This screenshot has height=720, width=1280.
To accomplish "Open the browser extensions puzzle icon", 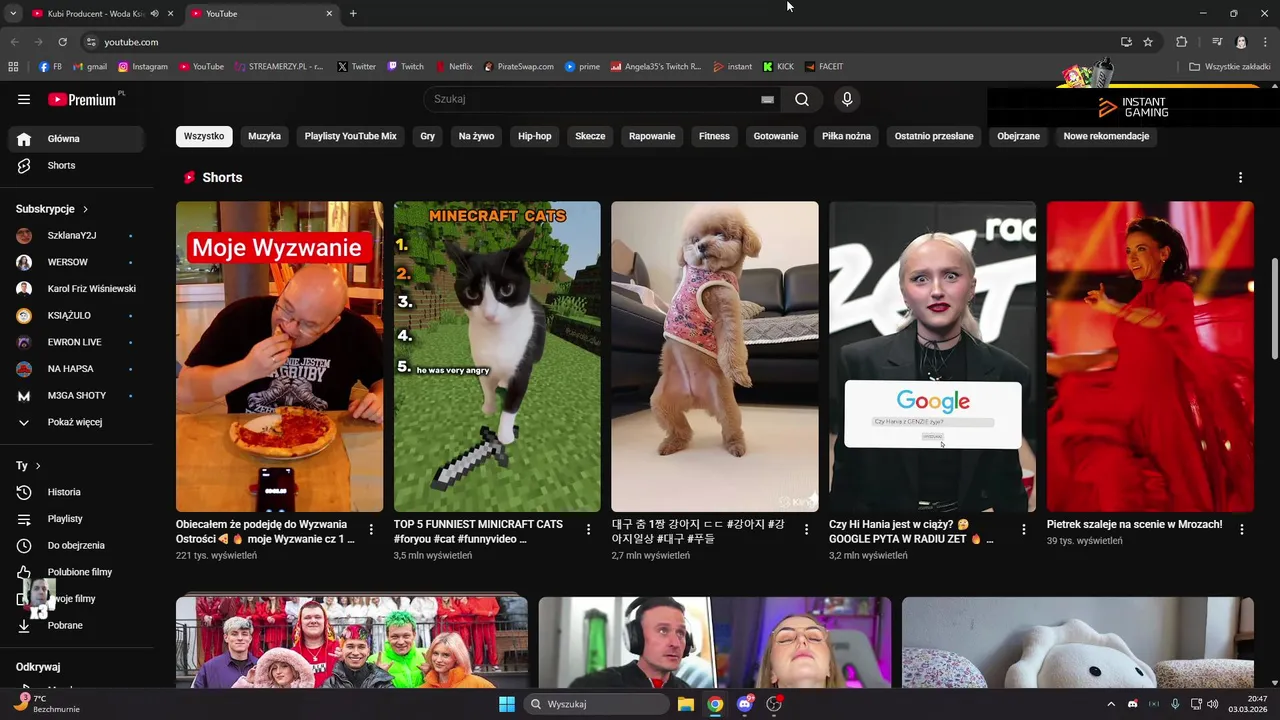I will pyautogui.click(x=1181, y=42).
